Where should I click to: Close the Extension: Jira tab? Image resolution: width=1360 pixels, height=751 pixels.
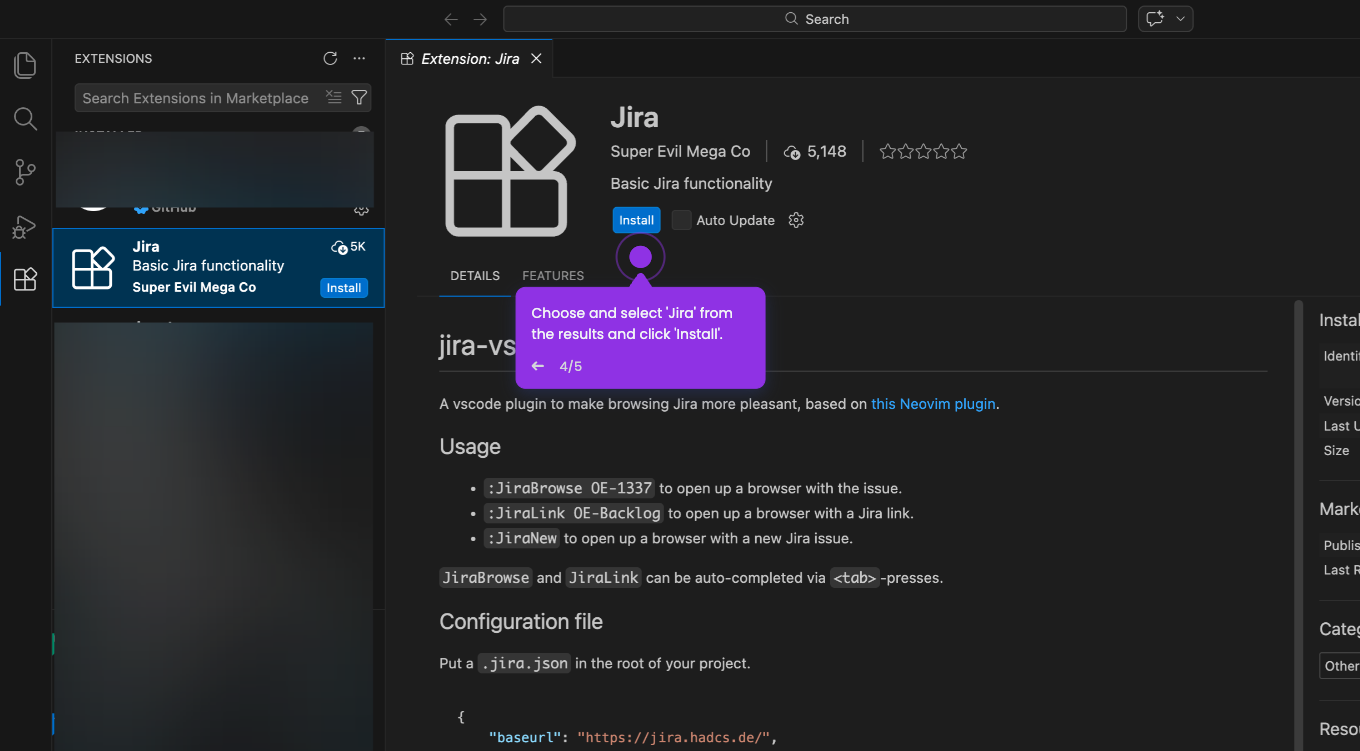(536, 59)
